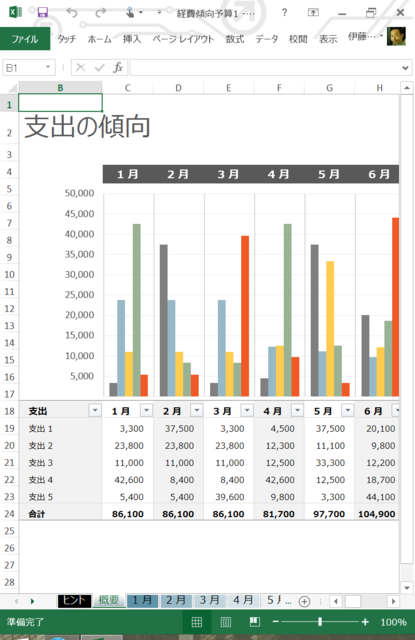The width and height of the screenshot is (415, 640).
Task: Toggle touch/mouse mode icon
Action: click(x=130, y=13)
